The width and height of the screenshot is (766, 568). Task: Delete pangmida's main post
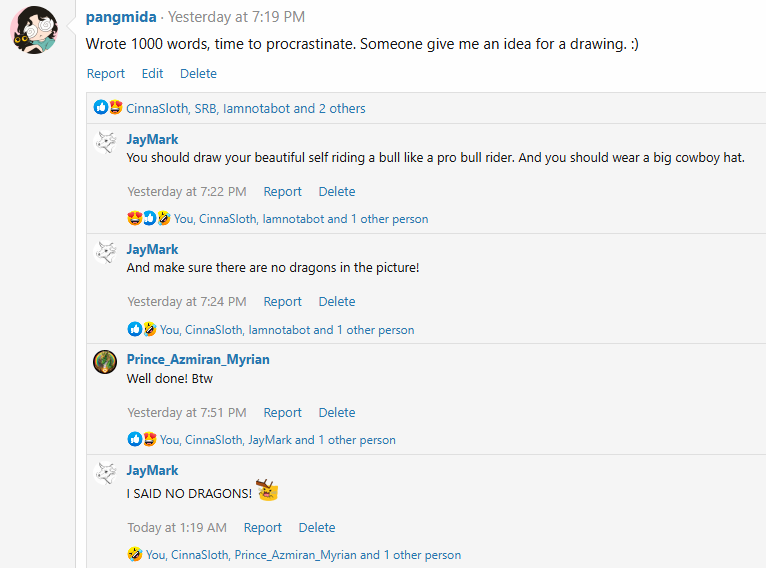point(198,73)
